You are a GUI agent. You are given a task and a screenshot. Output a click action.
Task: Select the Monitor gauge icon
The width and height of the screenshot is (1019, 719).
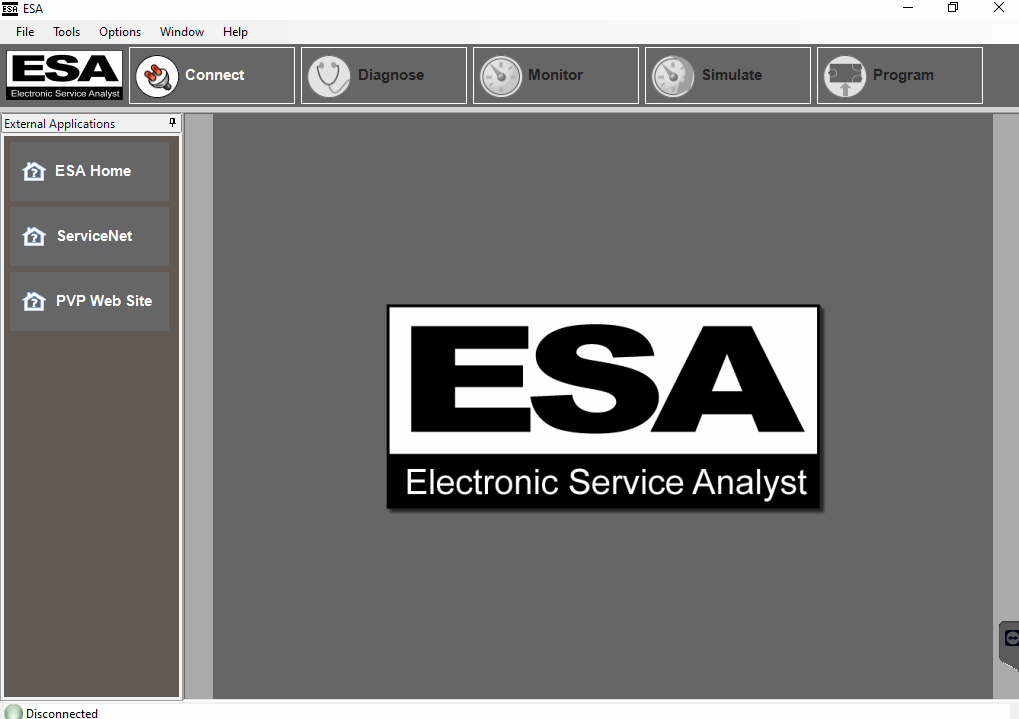click(501, 76)
